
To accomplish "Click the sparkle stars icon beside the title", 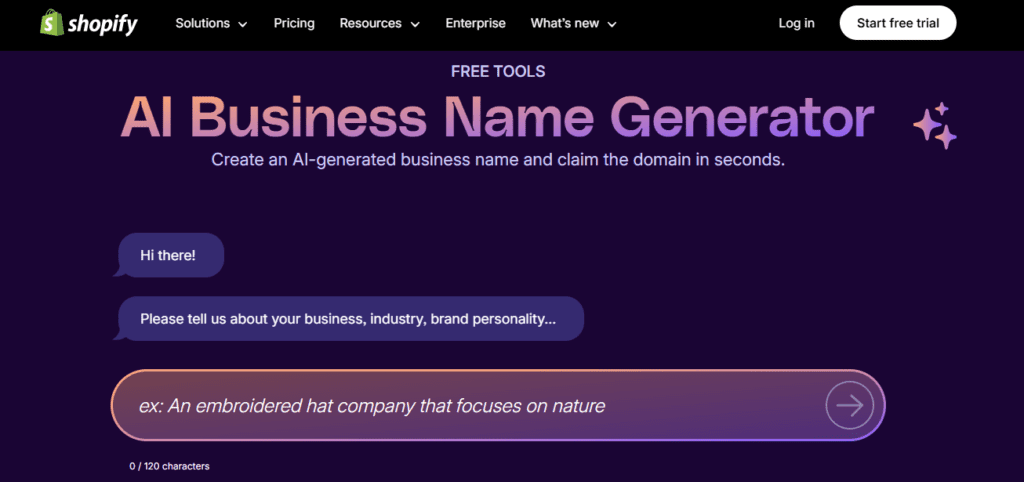I will (x=935, y=125).
